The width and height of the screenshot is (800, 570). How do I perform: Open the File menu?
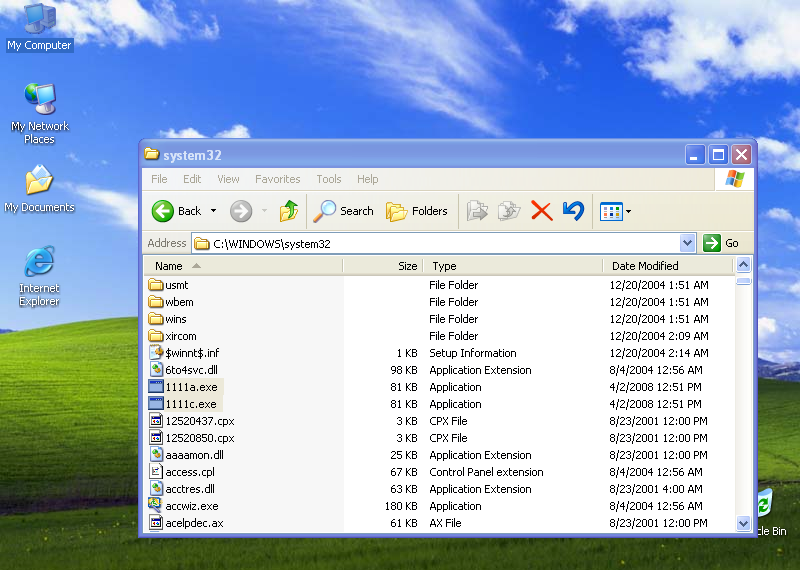pyautogui.click(x=159, y=179)
